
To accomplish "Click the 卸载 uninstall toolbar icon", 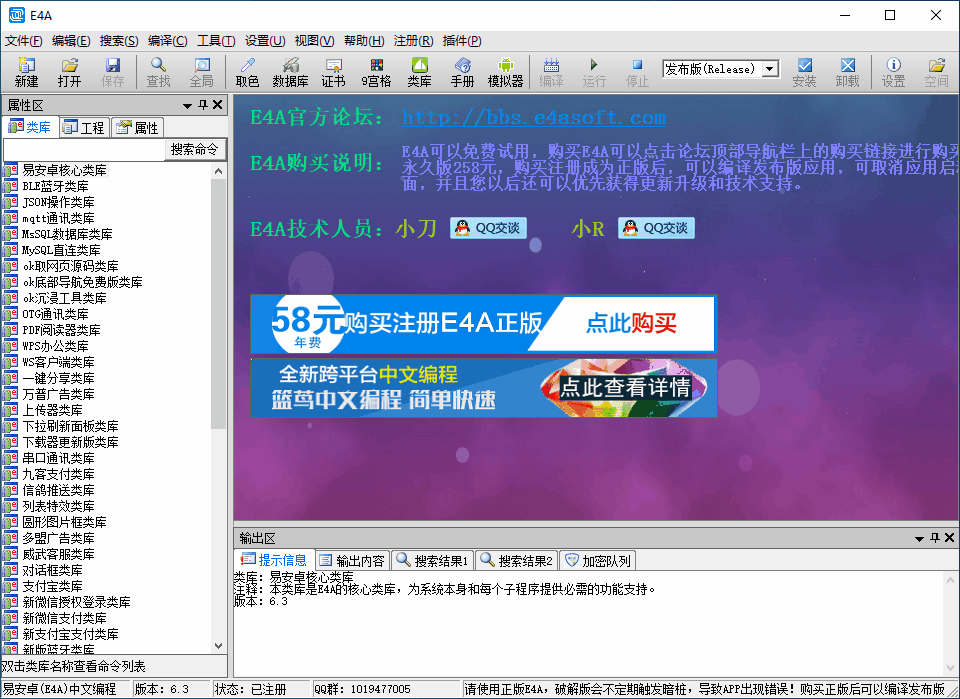I will coord(848,72).
